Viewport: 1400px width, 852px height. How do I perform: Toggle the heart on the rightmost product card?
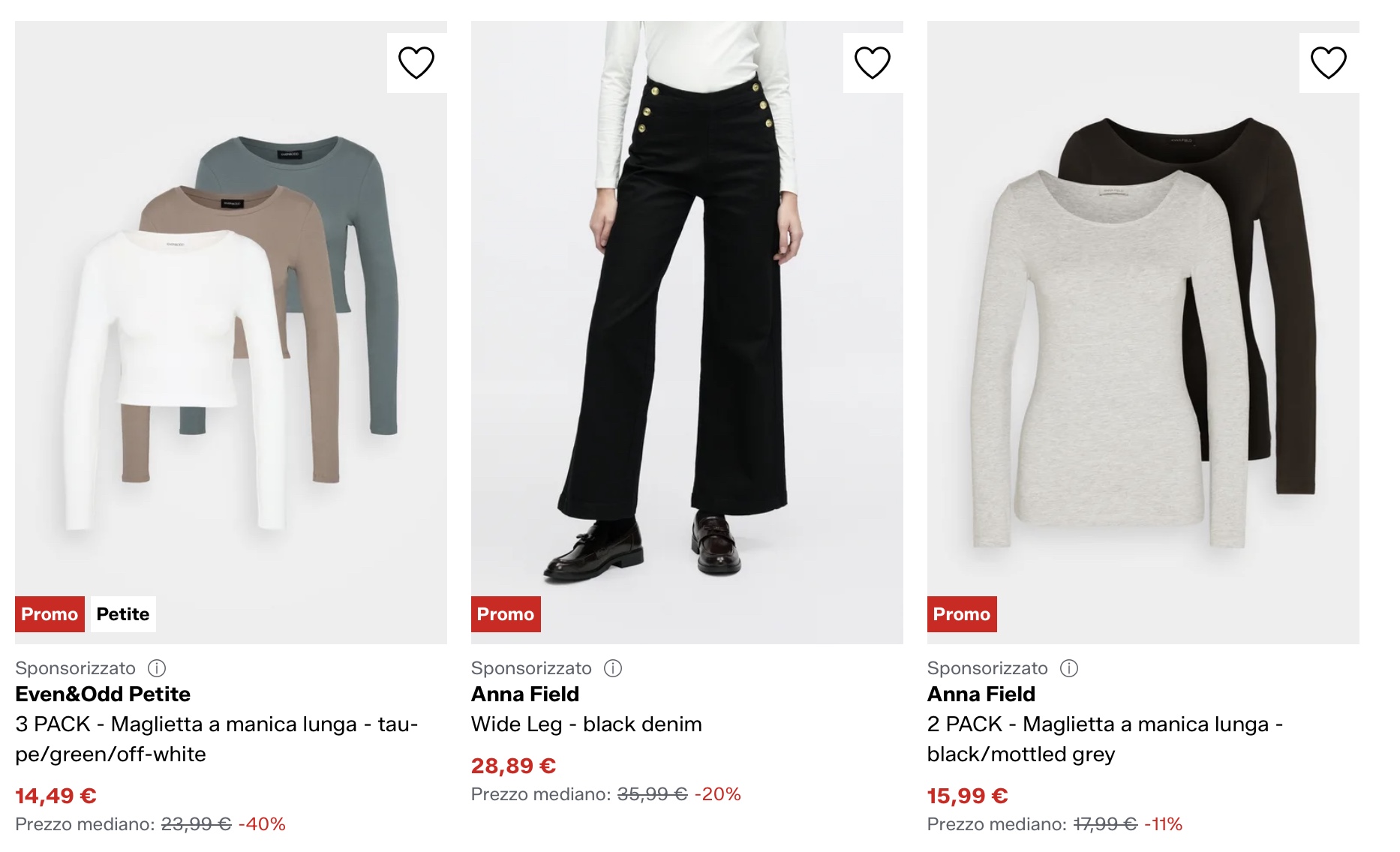pos(1329,61)
